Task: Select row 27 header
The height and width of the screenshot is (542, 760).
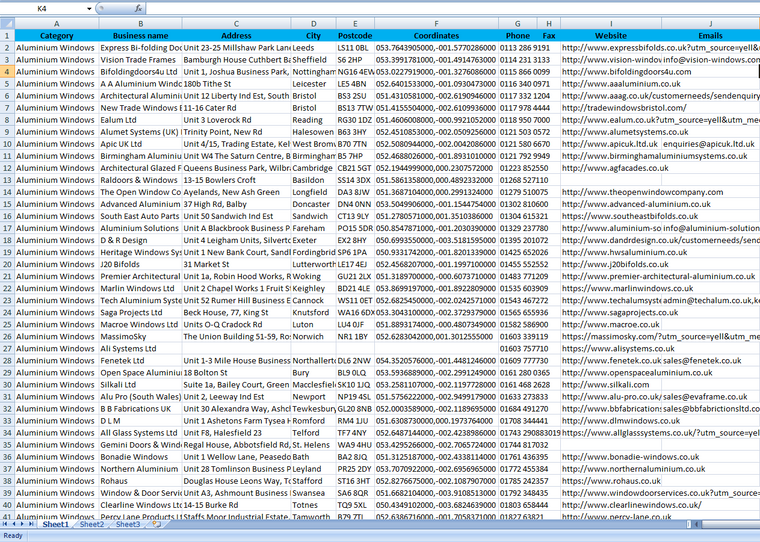Action: click(x=7, y=349)
